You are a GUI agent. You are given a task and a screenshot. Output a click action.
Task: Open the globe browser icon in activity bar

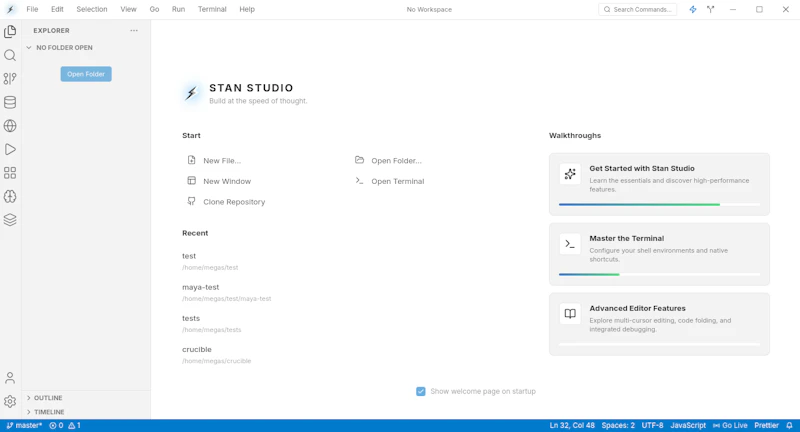pyautogui.click(x=10, y=125)
